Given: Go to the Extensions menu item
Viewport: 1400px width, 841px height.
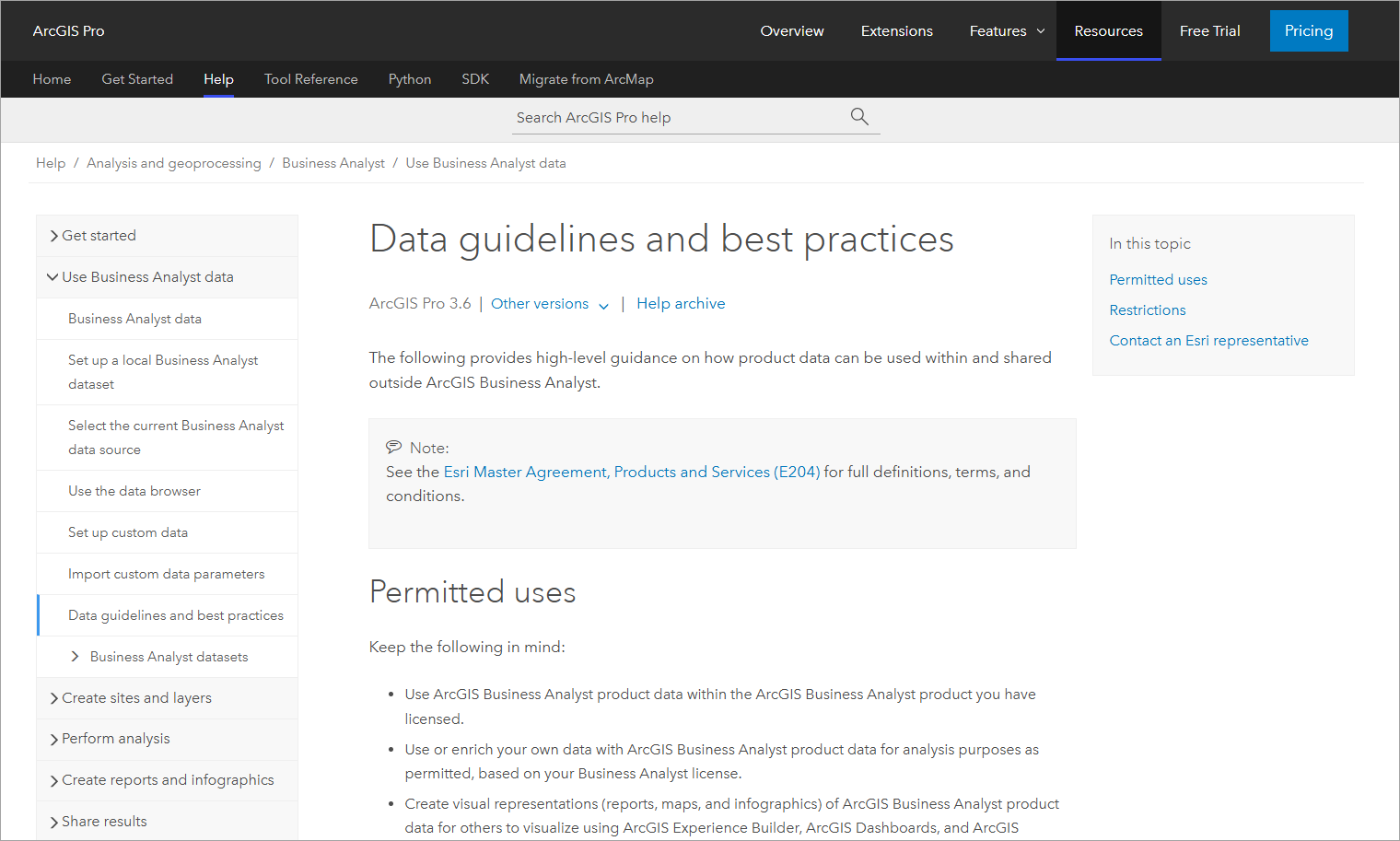Looking at the screenshot, I should pos(896,31).
